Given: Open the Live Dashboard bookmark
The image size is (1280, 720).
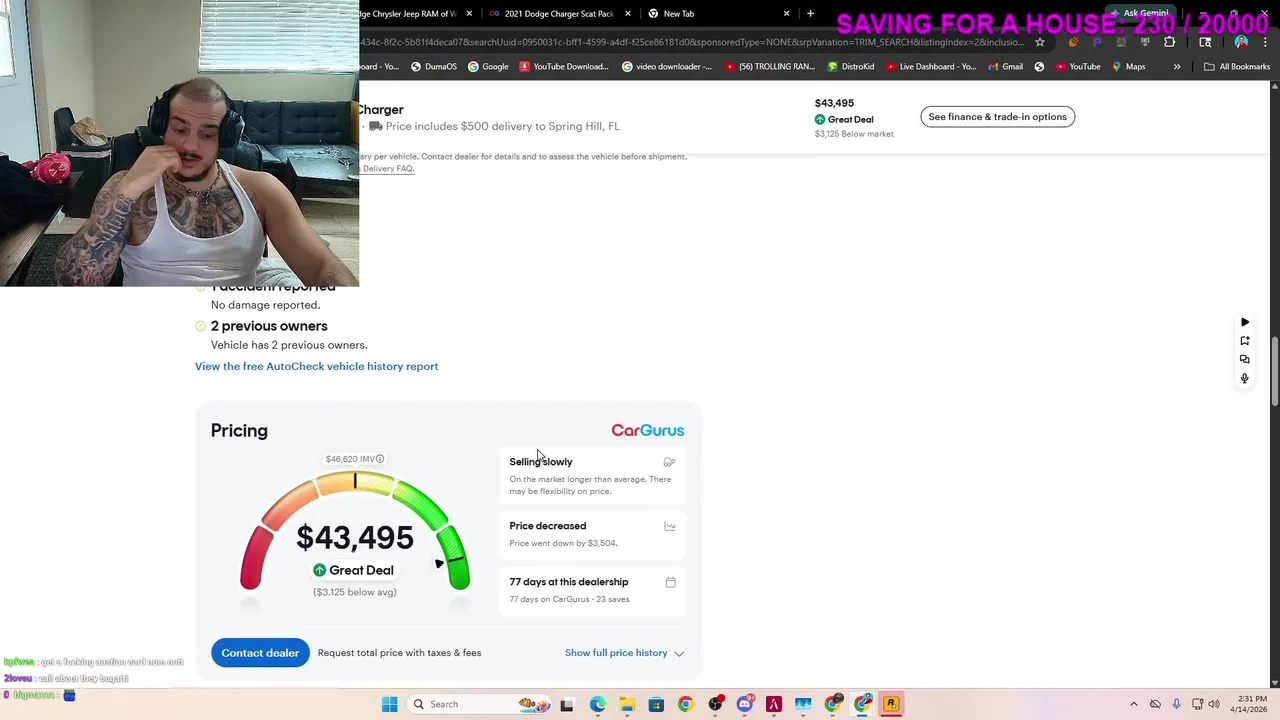Looking at the screenshot, I should point(930,67).
